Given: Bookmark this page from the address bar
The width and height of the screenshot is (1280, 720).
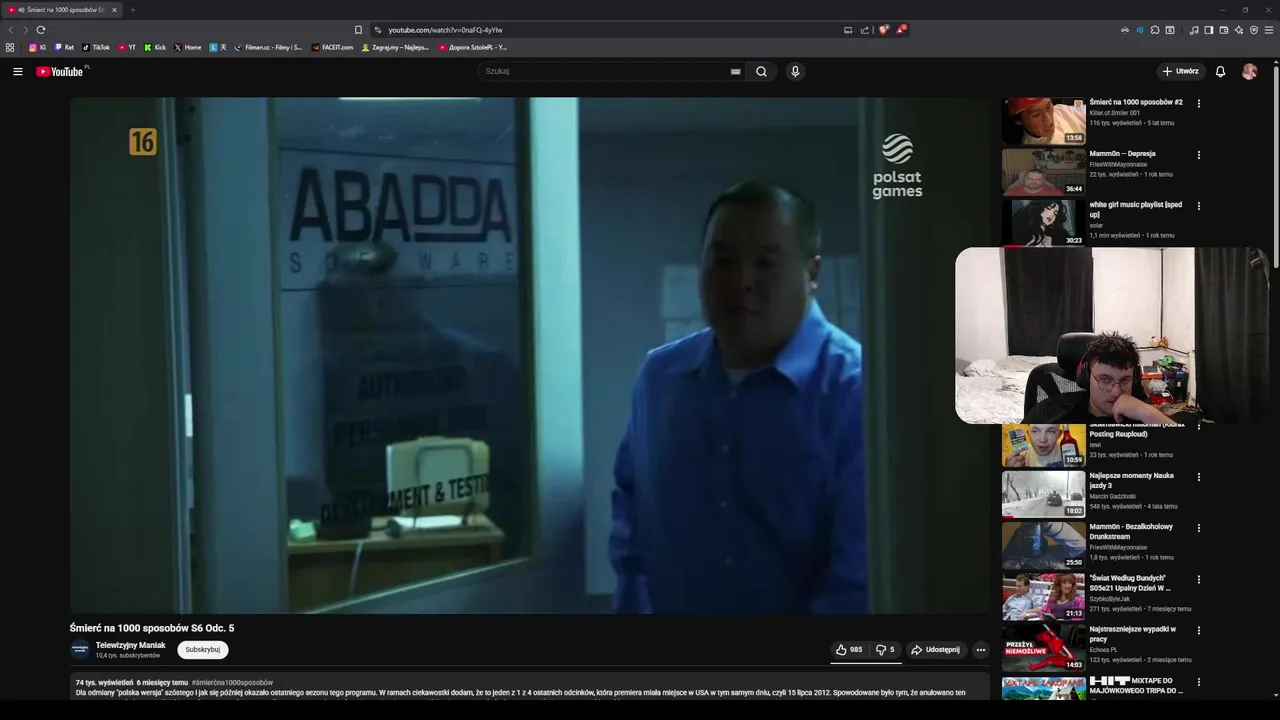Looking at the screenshot, I should 358,30.
